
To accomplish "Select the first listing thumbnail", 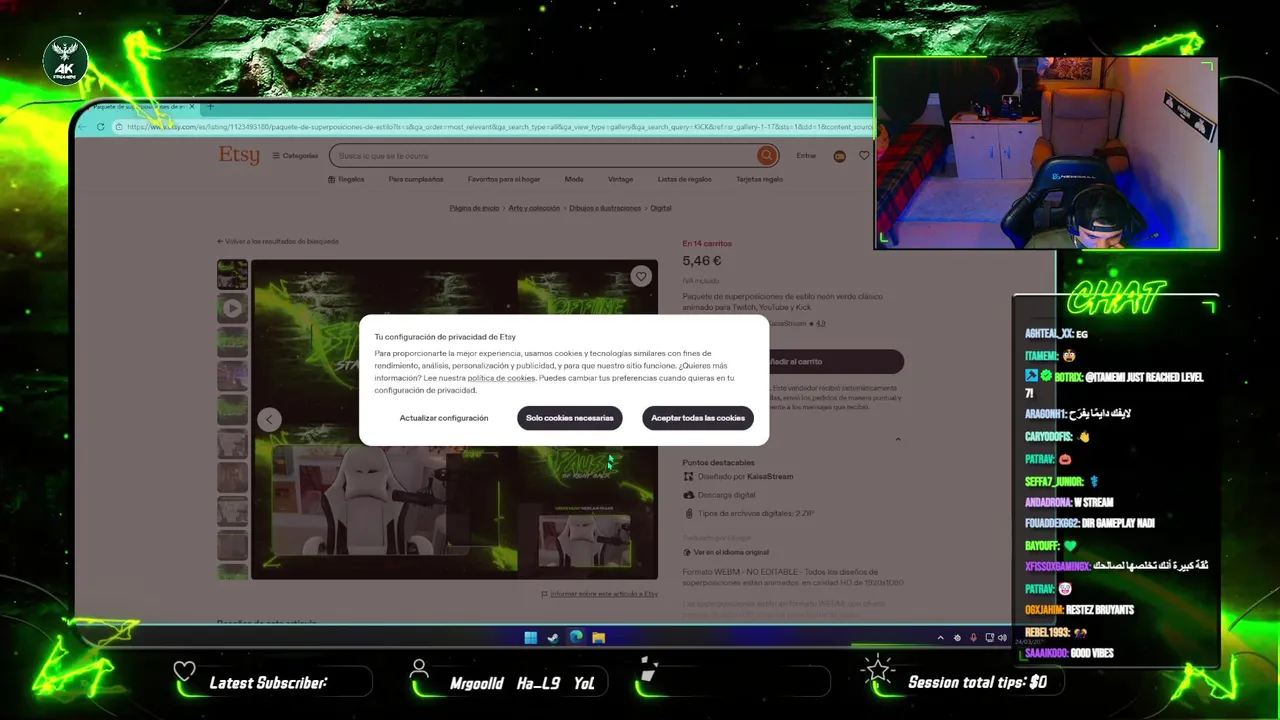I will pos(232,274).
